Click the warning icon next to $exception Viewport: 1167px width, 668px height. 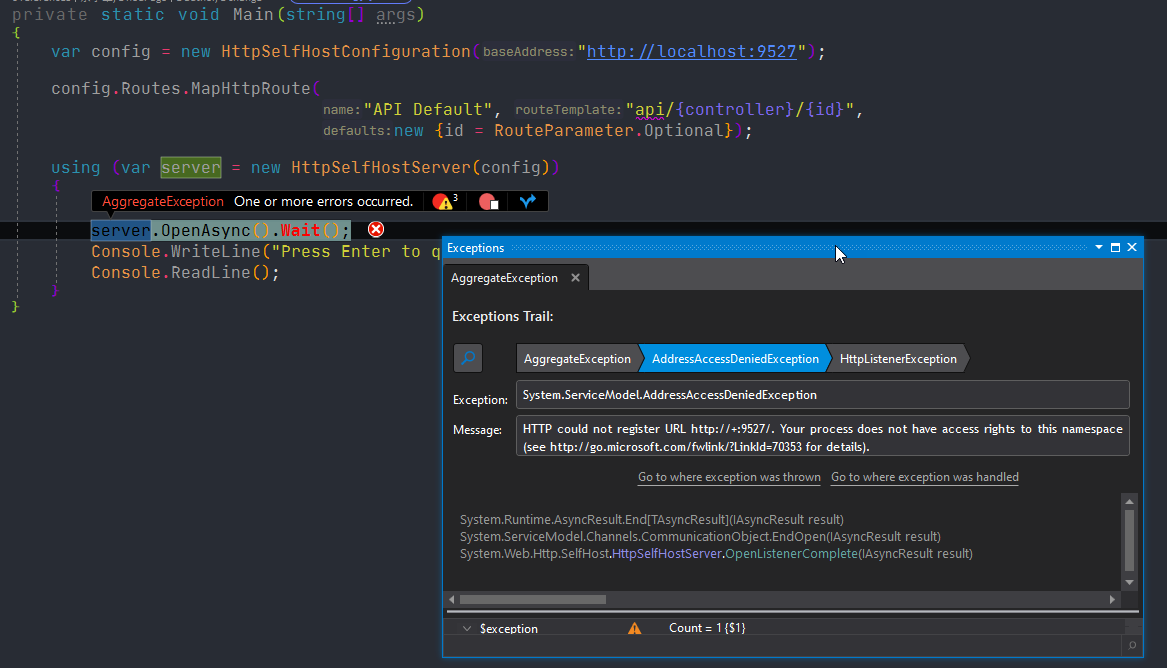point(634,628)
